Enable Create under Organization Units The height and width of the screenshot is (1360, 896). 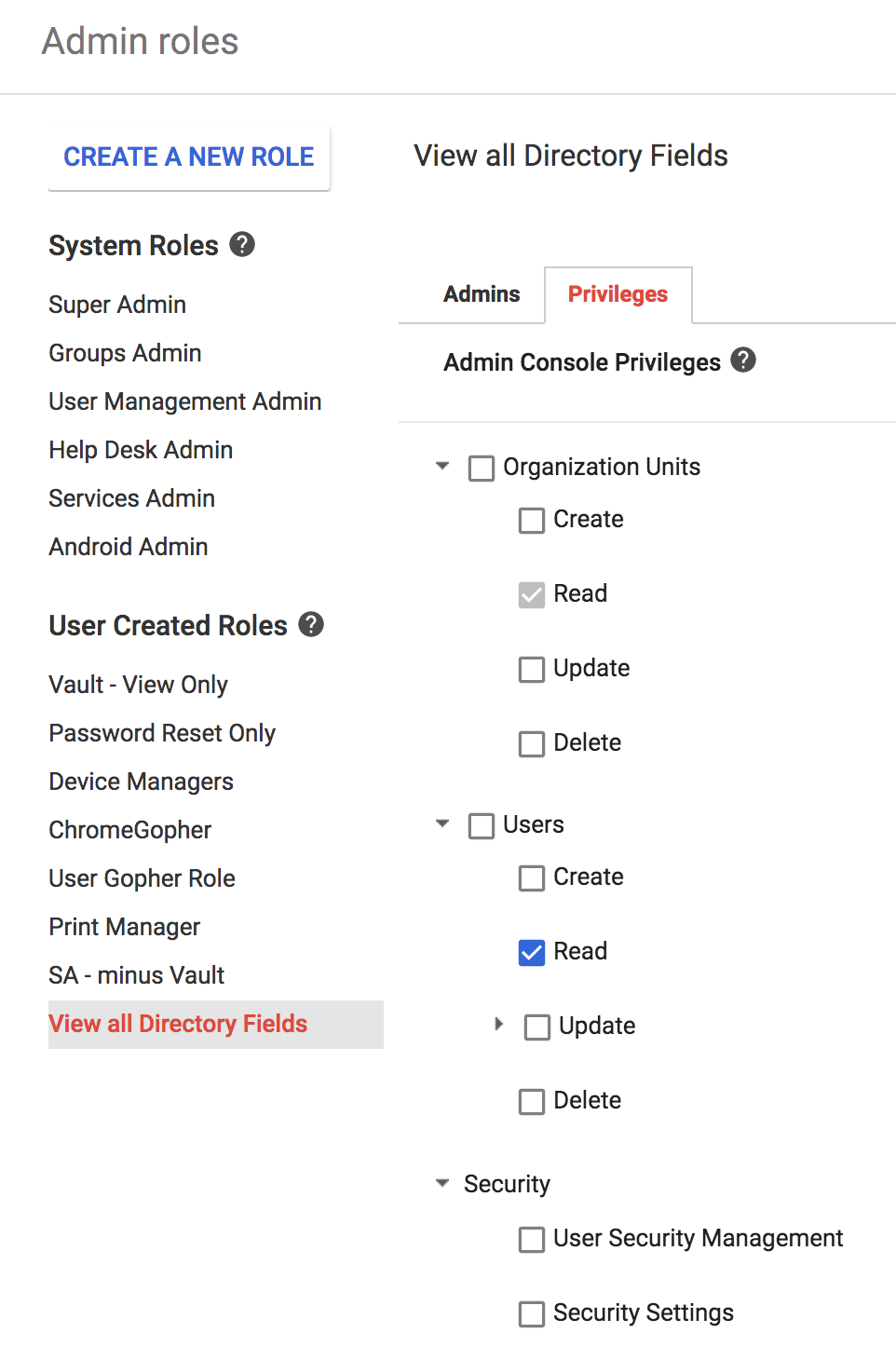pyautogui.click(x=532, y=520)
